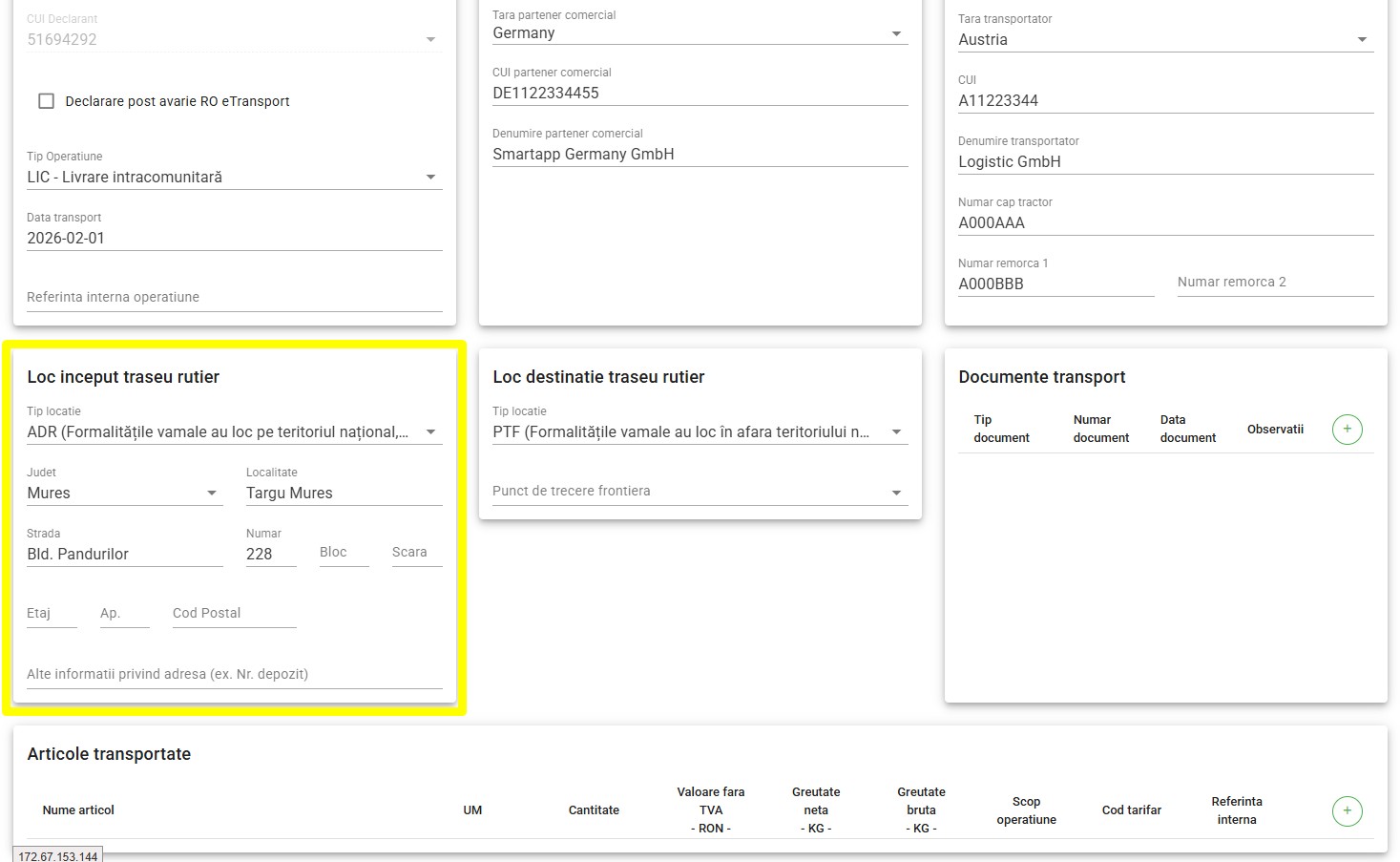
Task: Enable Declarare post avarie RO eTransport checkbox
Action: click(46, 101)
